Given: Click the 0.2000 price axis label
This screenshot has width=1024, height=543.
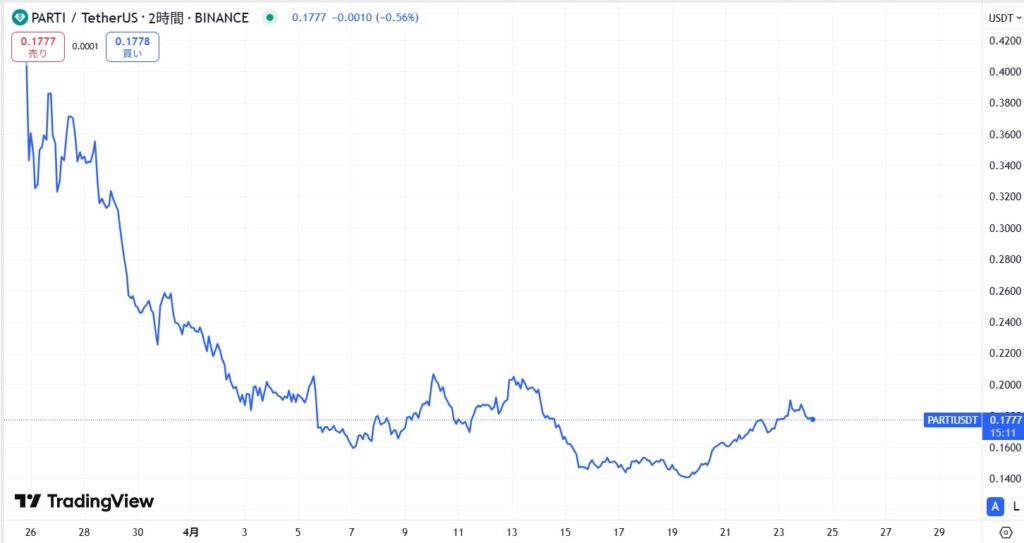Looking at the screenshot, I should pos(1005,385).
